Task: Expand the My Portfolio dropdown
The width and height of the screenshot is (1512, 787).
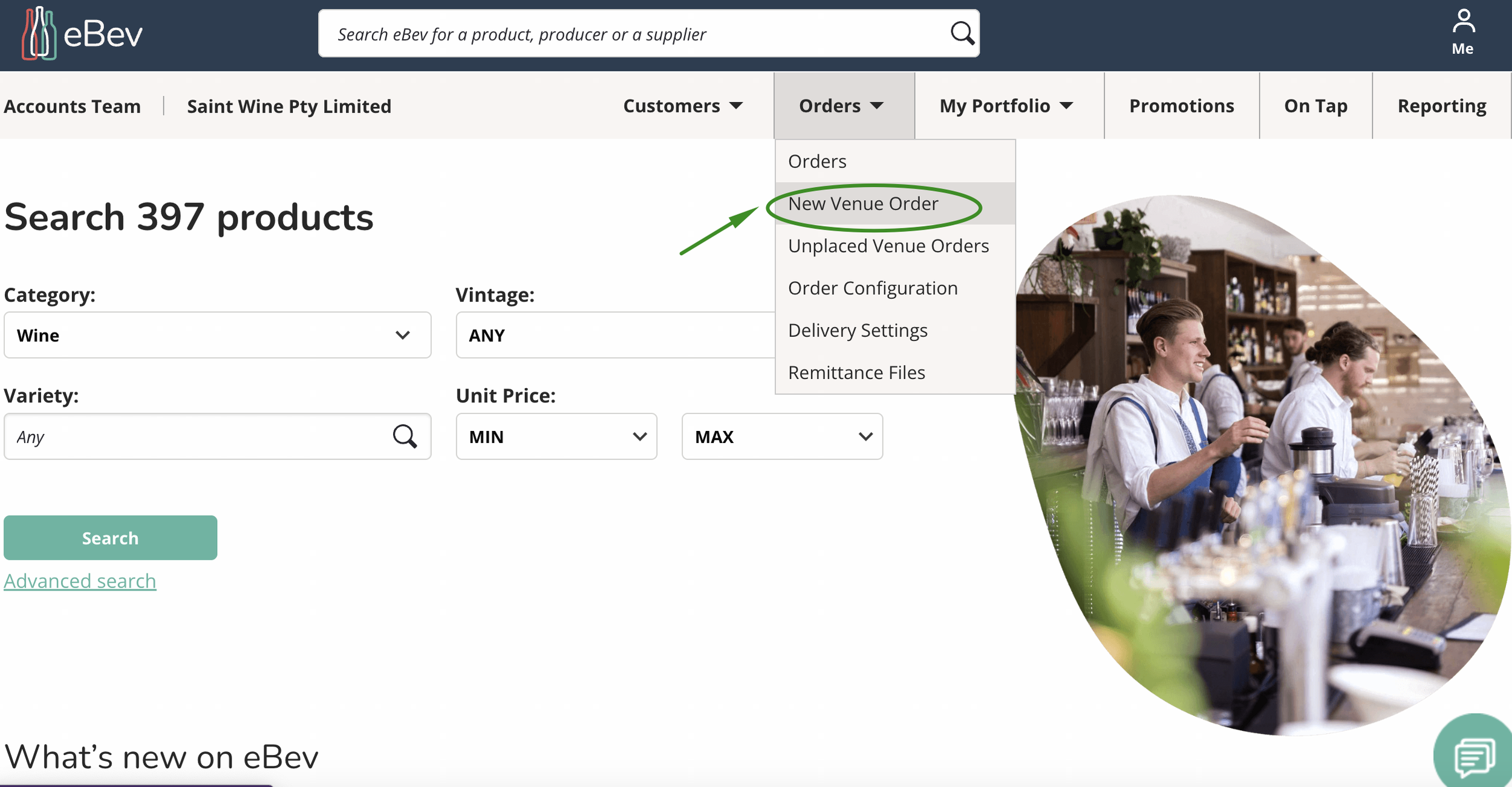Action: (1006, 106)
